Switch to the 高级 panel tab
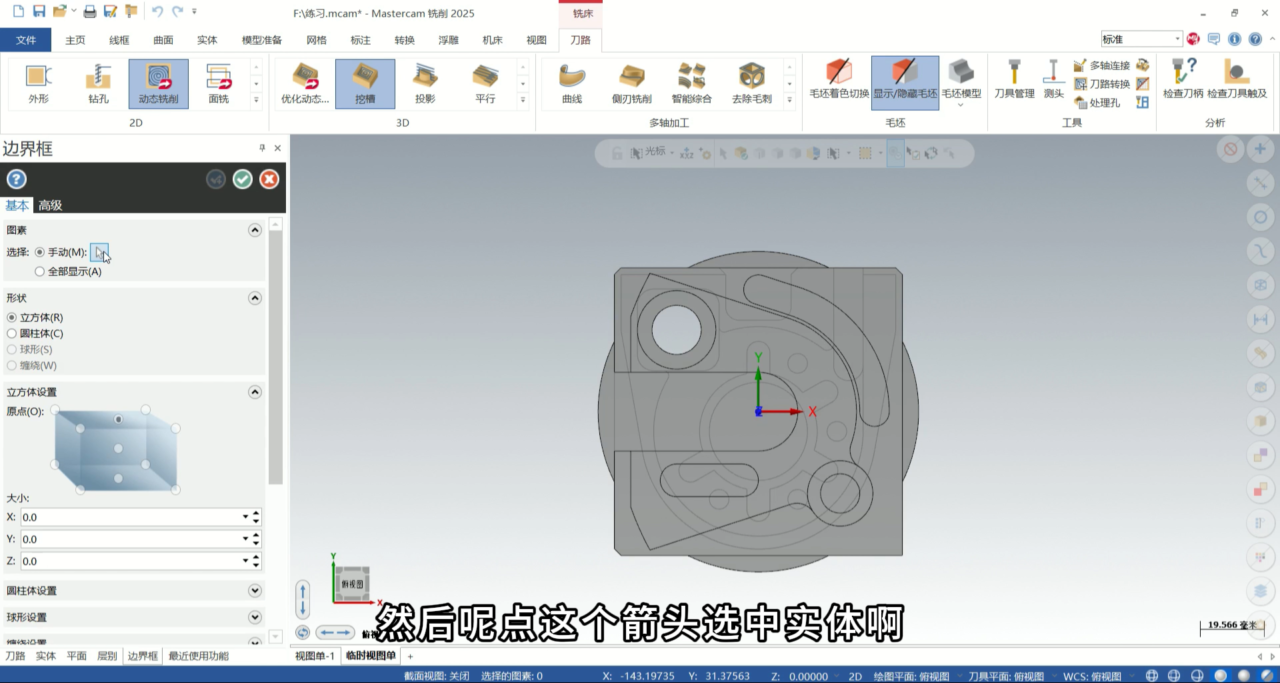The width and height of the screenshot is (1280, 683). pos(50,205)
